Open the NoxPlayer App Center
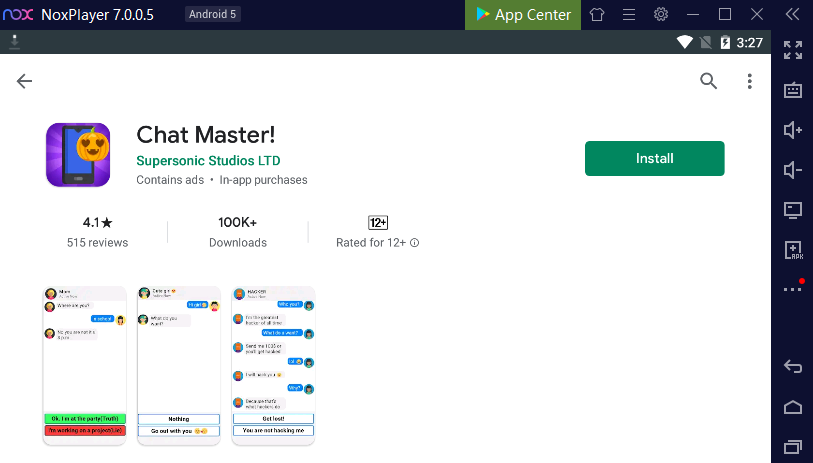 click(523, 15)
